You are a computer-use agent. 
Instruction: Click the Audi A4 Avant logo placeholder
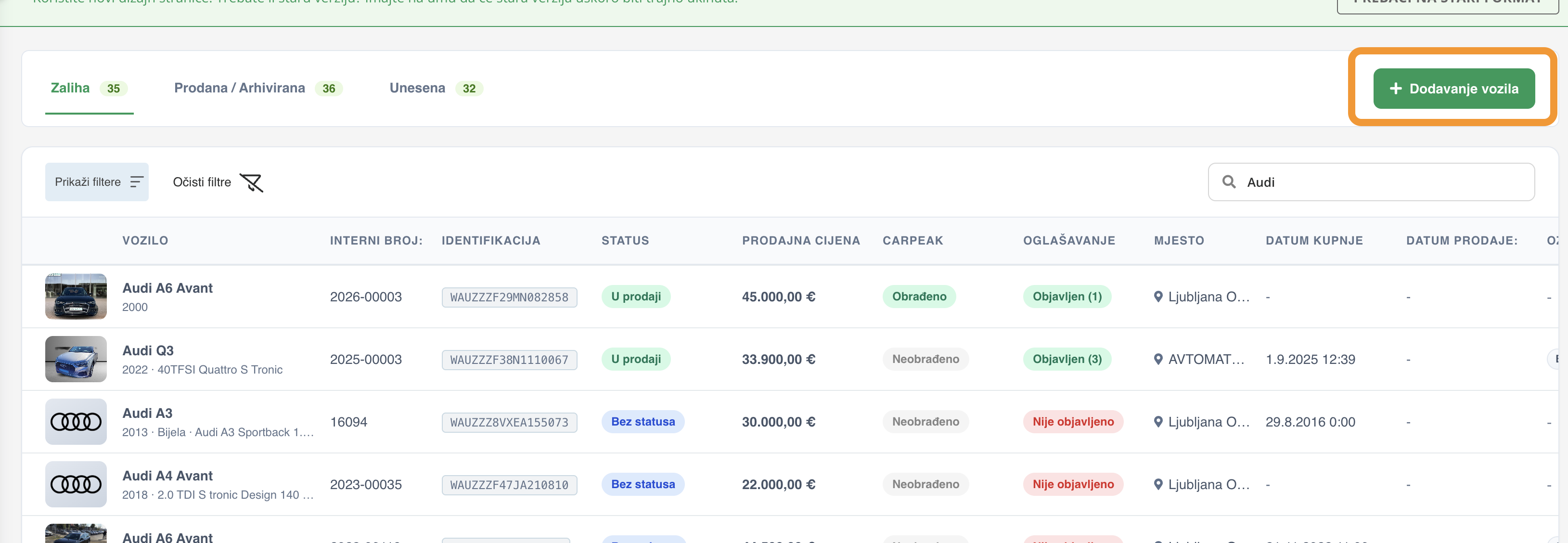(76, 485)
